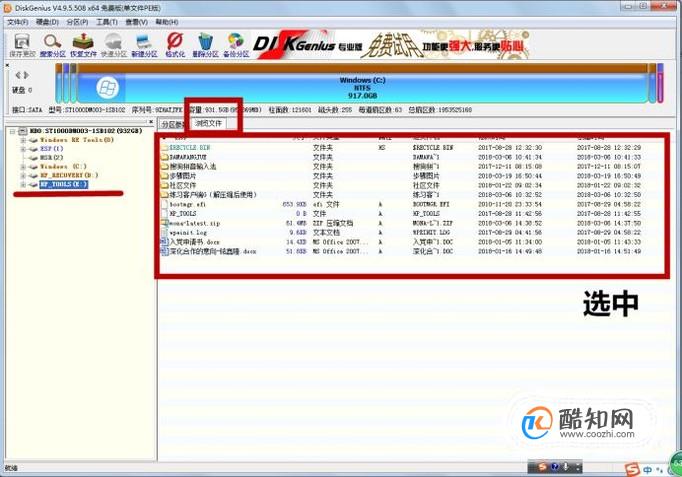The image size is (682, 477).
Task: Close the disk tree panel with its x
Action: coord(151,122)
